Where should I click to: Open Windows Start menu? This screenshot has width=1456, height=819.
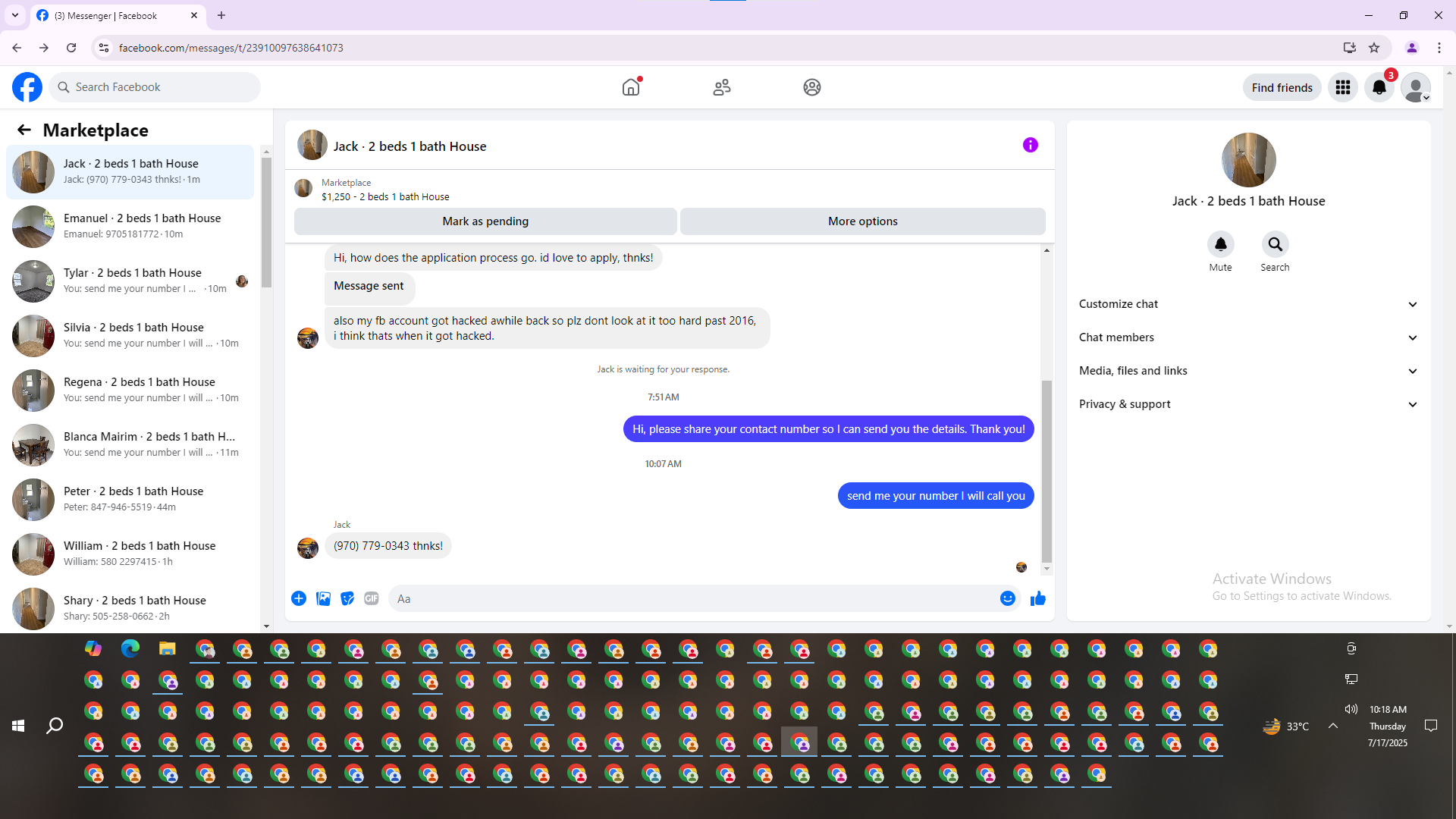pos(18,726)
